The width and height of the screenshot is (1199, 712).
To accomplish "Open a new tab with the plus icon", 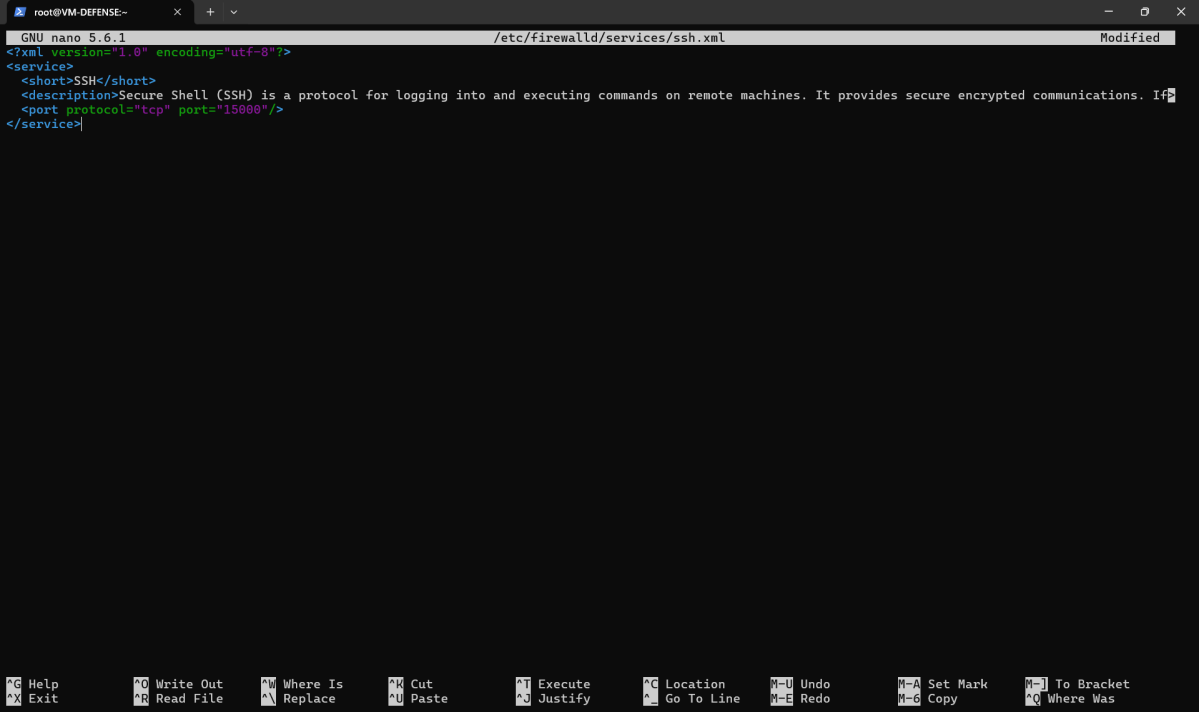I will pyautogui.click(x=209, y=12).
